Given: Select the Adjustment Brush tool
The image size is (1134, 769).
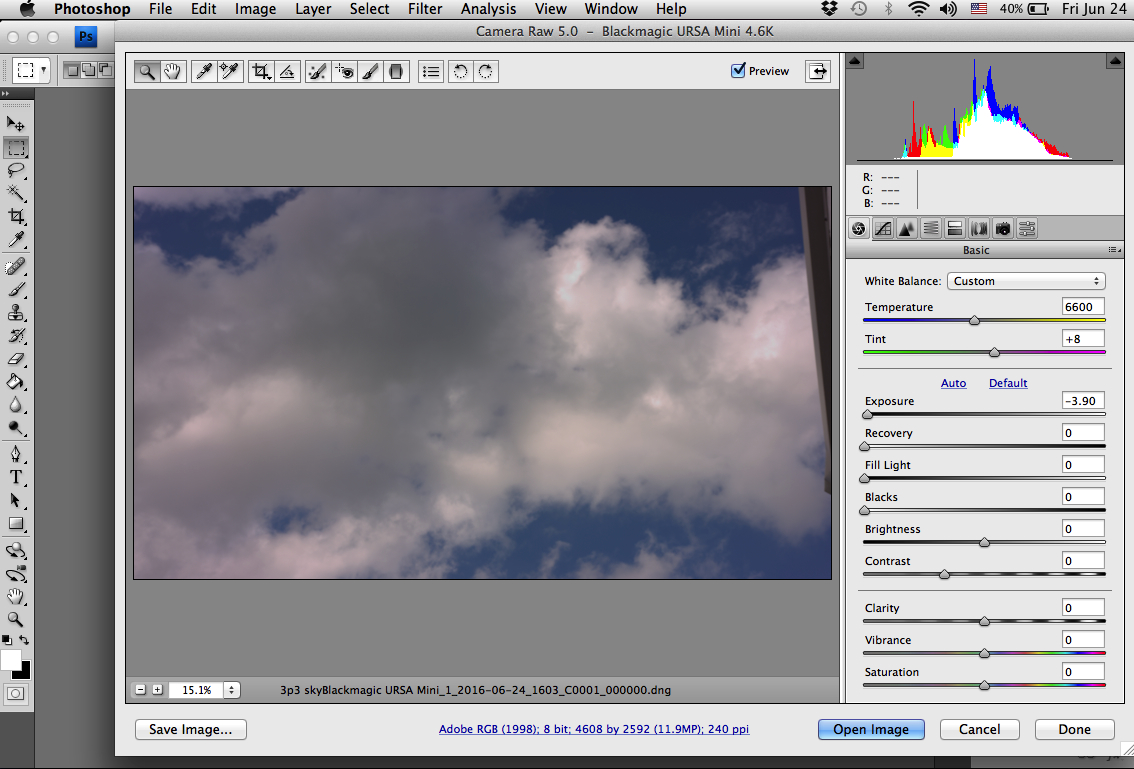Looking at the screenshot, I should coord(370,72).
